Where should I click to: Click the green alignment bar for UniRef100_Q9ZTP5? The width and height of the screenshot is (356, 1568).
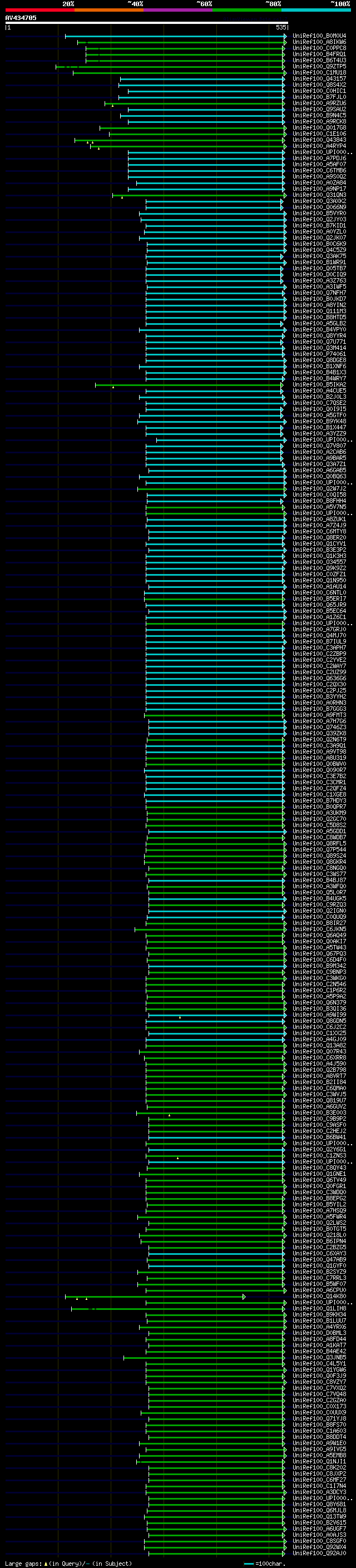click(x=170, y=66)
